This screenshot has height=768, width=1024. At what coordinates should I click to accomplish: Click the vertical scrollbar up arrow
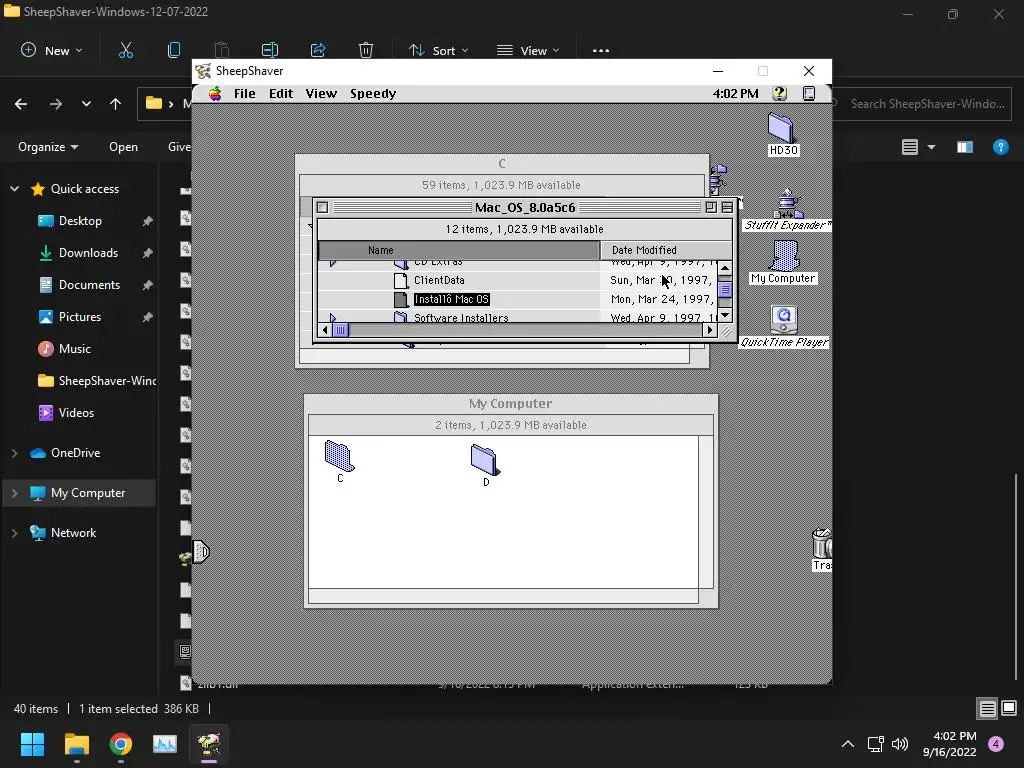(725, 268)
